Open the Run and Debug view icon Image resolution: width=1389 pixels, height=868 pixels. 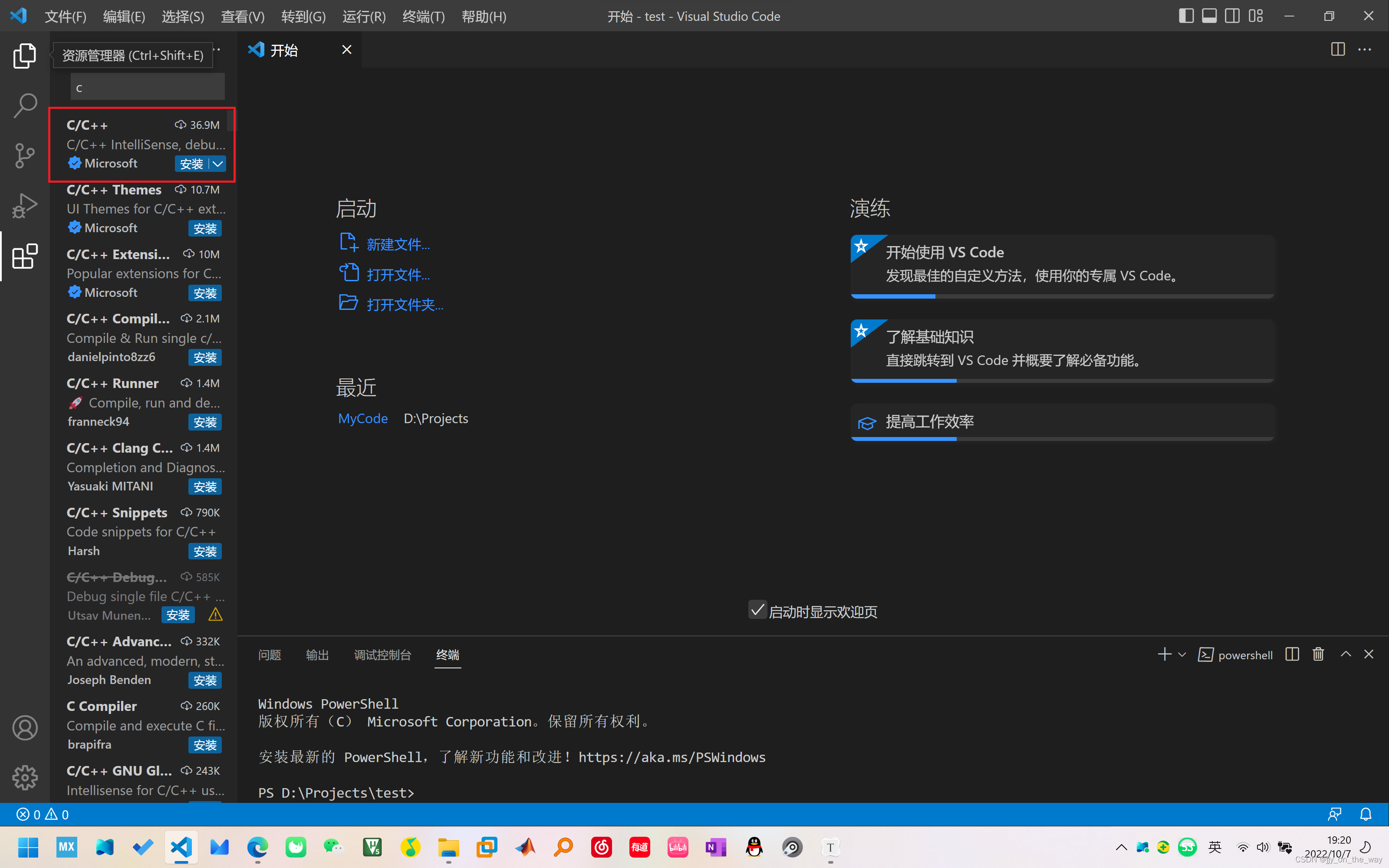click(24, 206)
